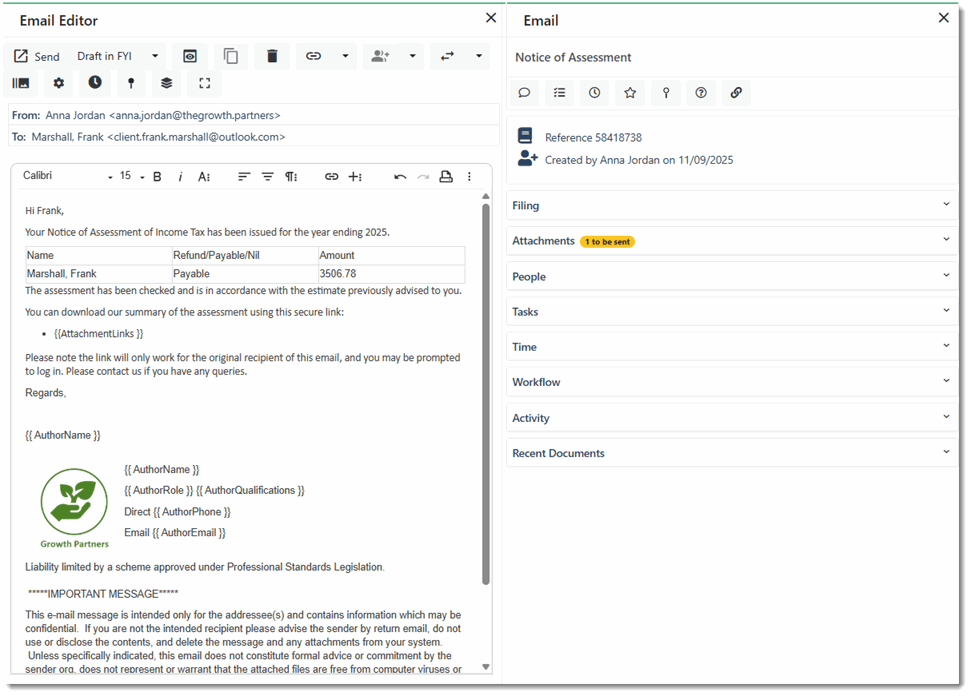Expand the Activity section
This screenshot has width=971, height=696.
(x=733, y=418)
